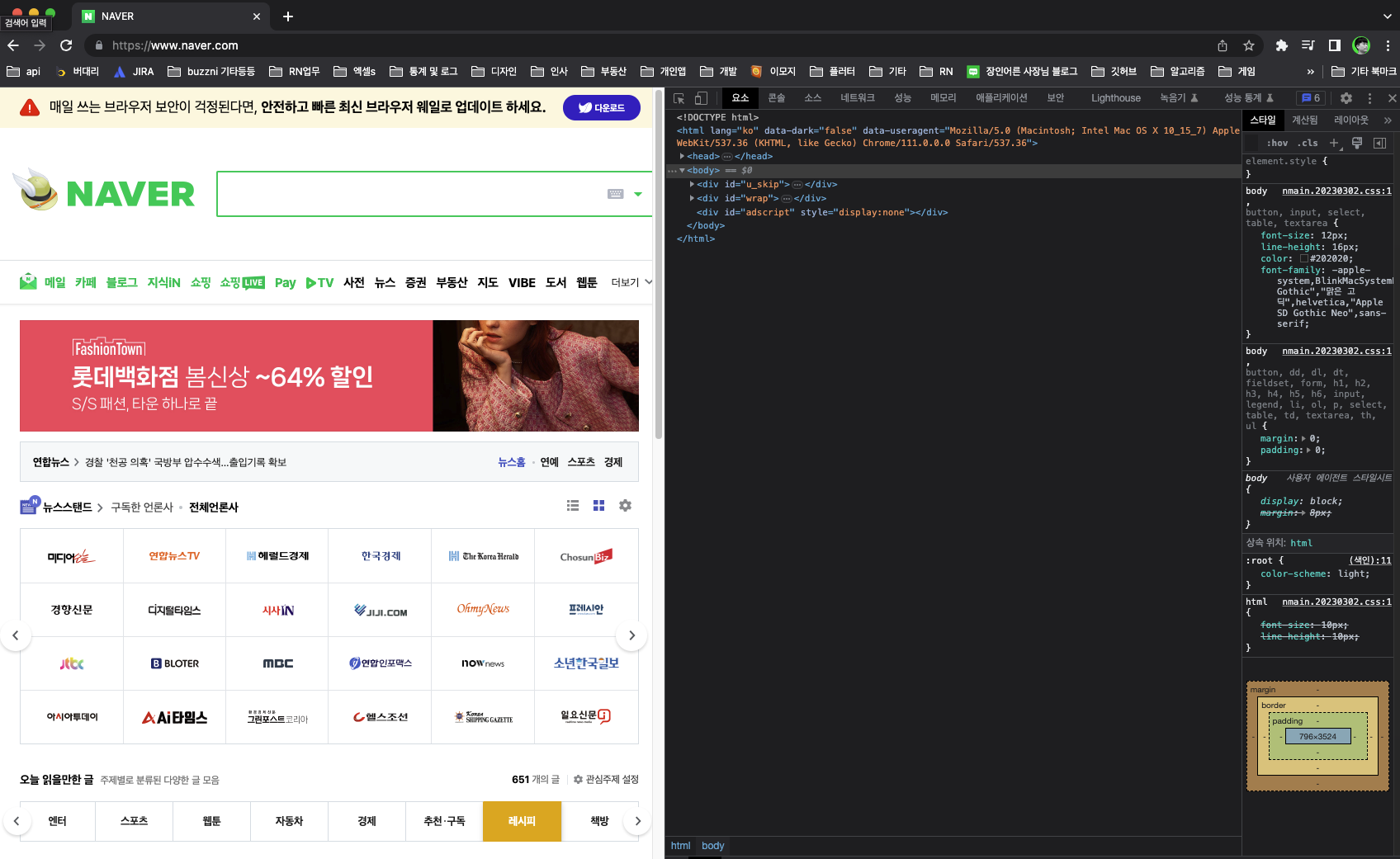1400x859 pixels.
Task: Toggle rendering emulation paintbrush icon
Action: click(1357, 143)
